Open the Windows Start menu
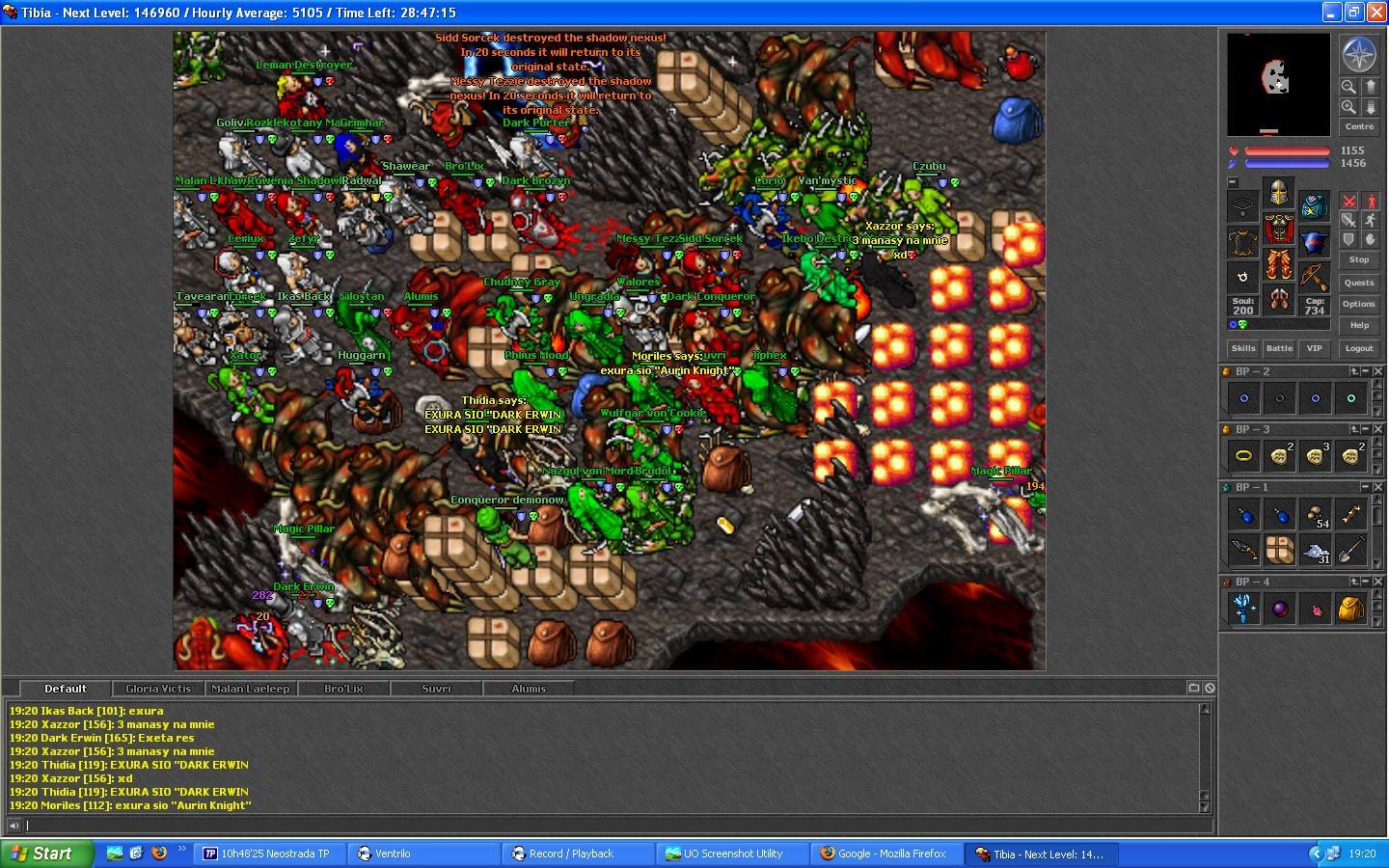The image size is (1389, 868). (x=47, y=854)
